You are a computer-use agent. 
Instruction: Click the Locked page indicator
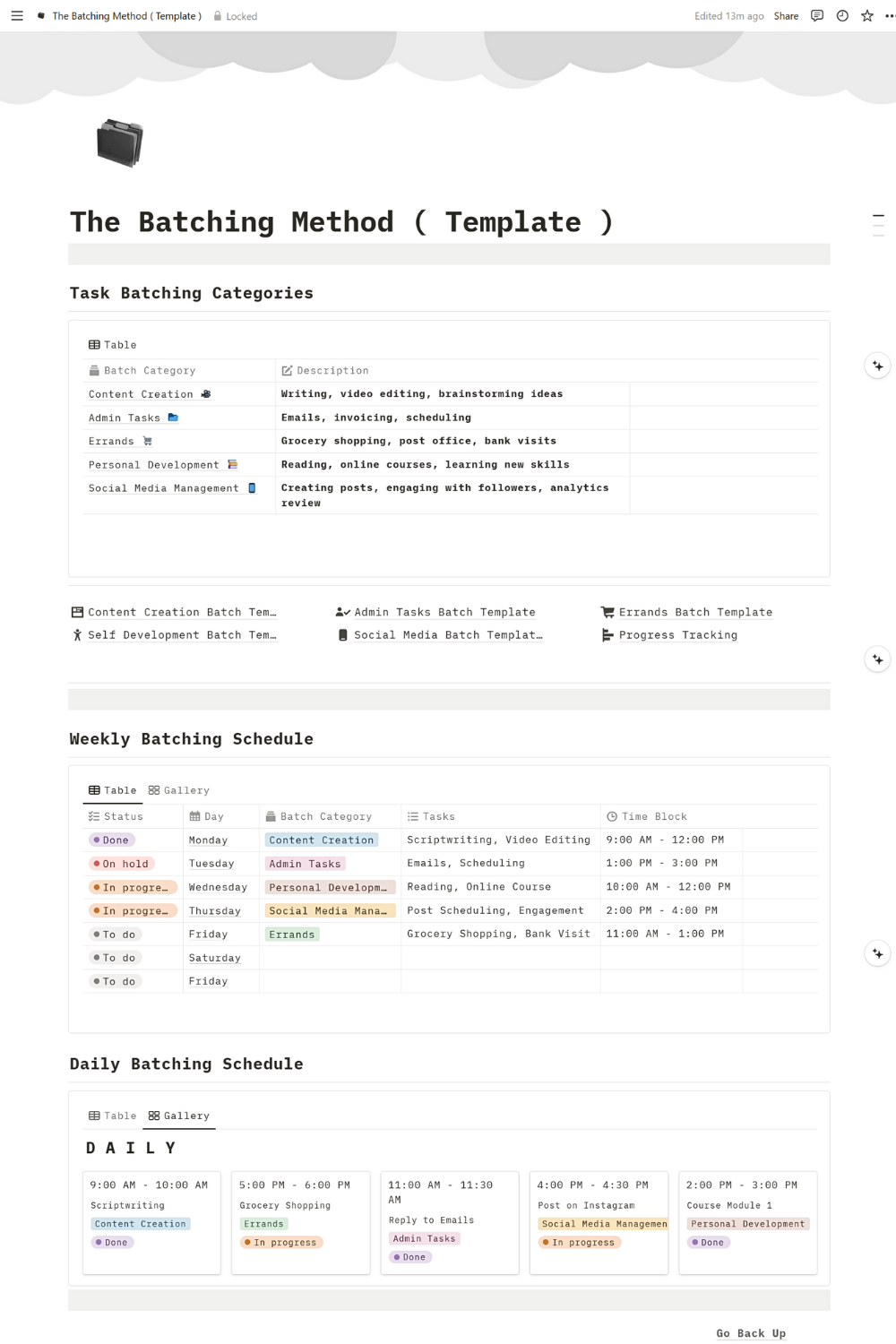[x=236, y=16]
